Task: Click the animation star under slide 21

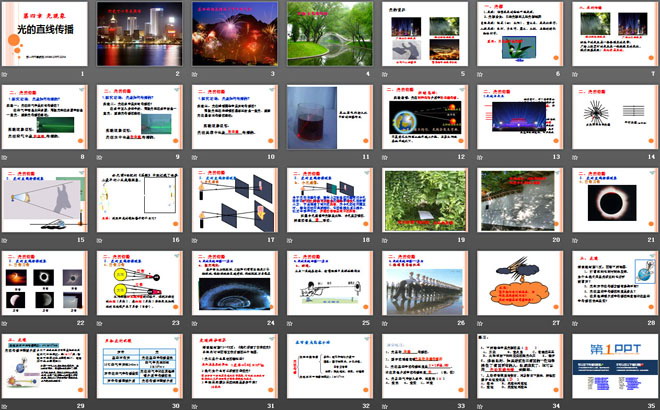Action: click(x=575, y=240)
